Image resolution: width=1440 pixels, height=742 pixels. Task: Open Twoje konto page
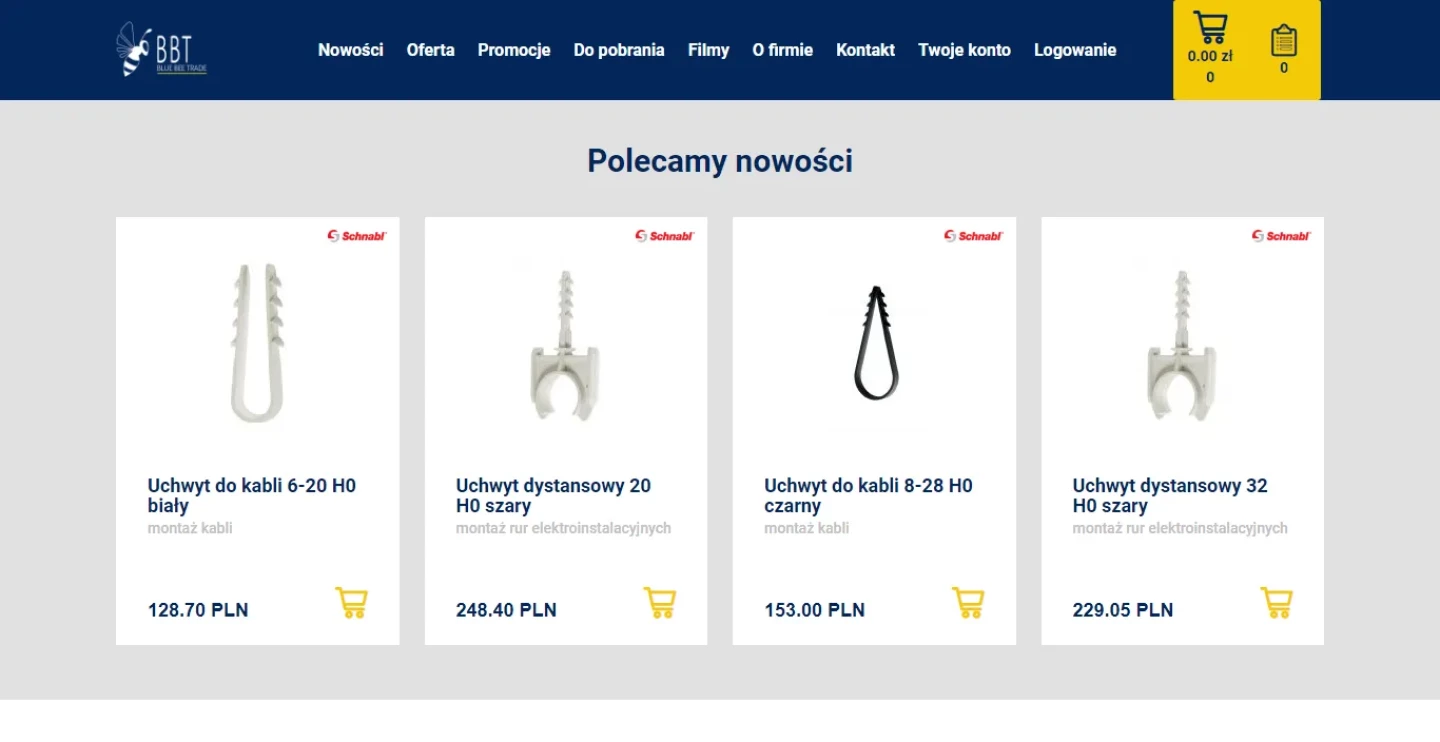(x=965, y=50)
